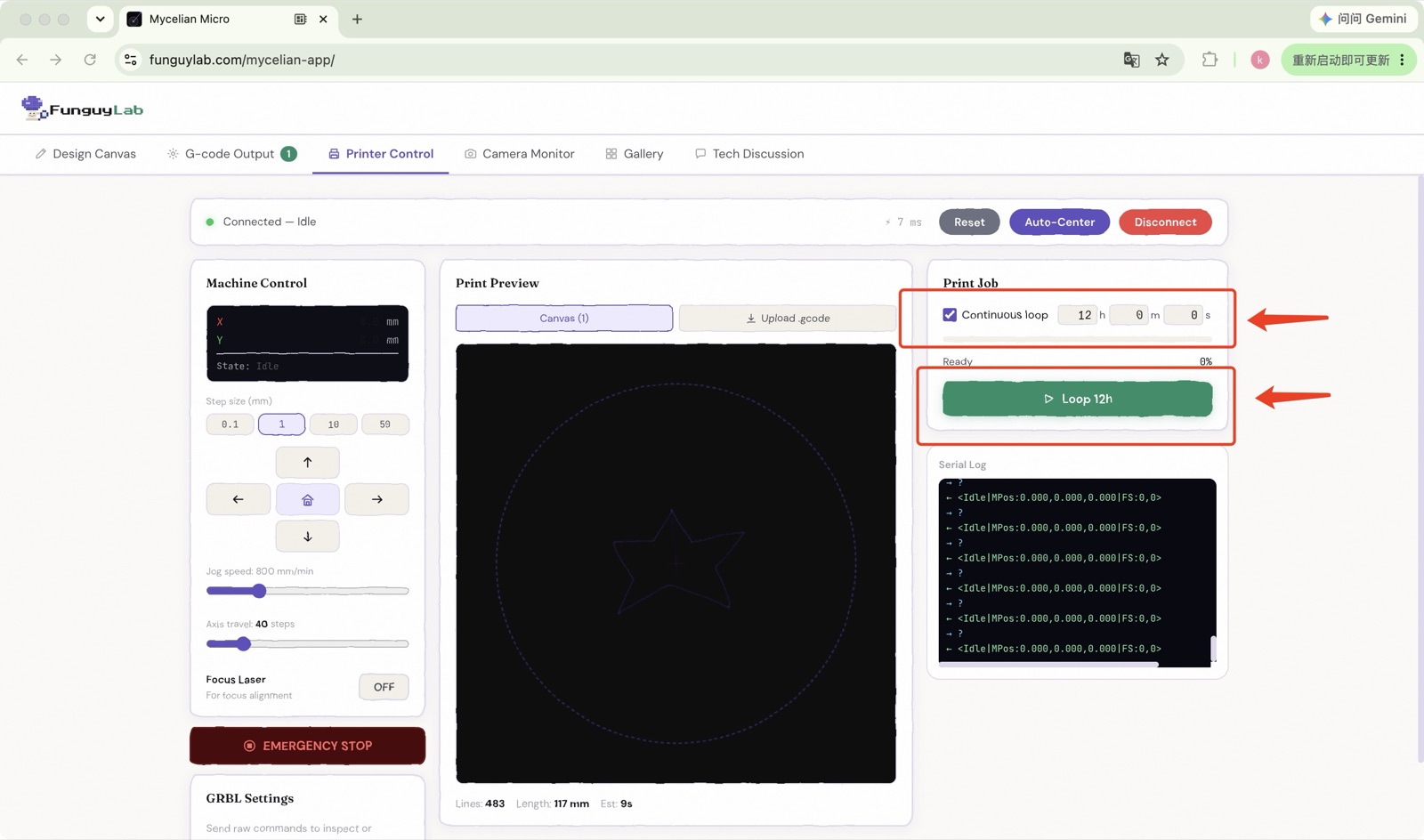
Task: Start the Loop 12h print job
Action: [x=1077, y=399]
